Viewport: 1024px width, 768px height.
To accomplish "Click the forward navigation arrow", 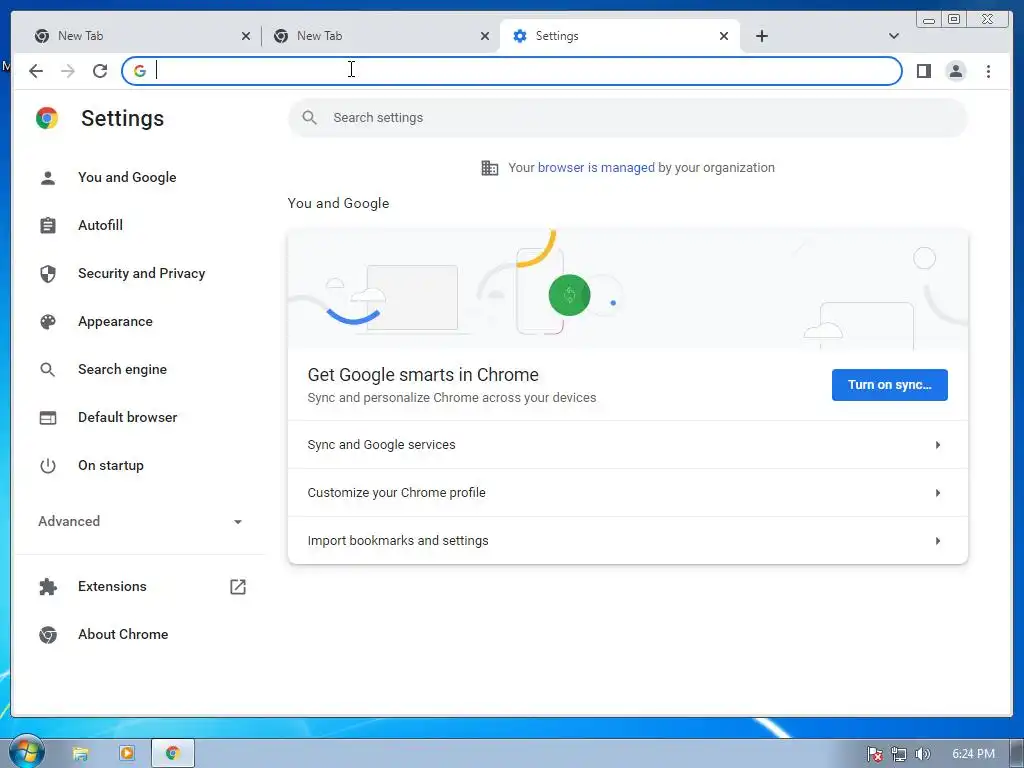I will click(68, 71).
